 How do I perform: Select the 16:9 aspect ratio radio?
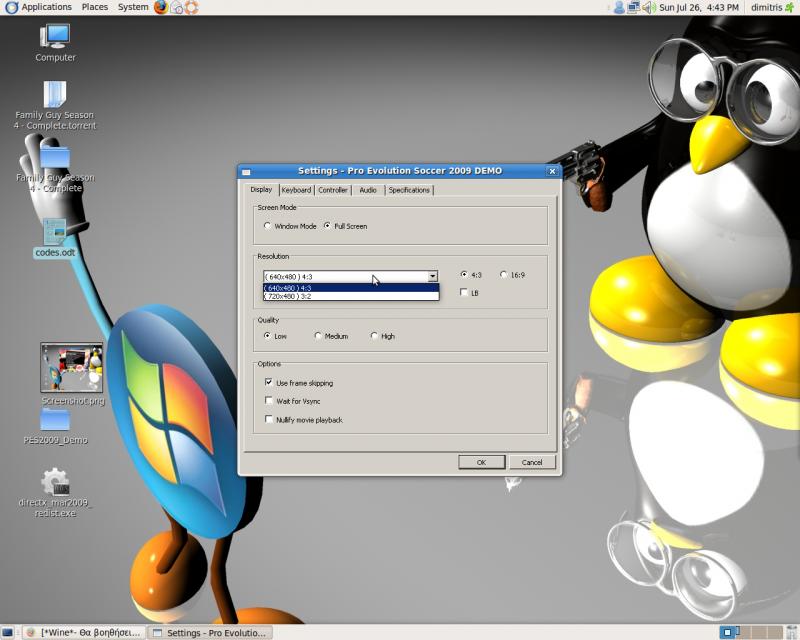[504, 275]
